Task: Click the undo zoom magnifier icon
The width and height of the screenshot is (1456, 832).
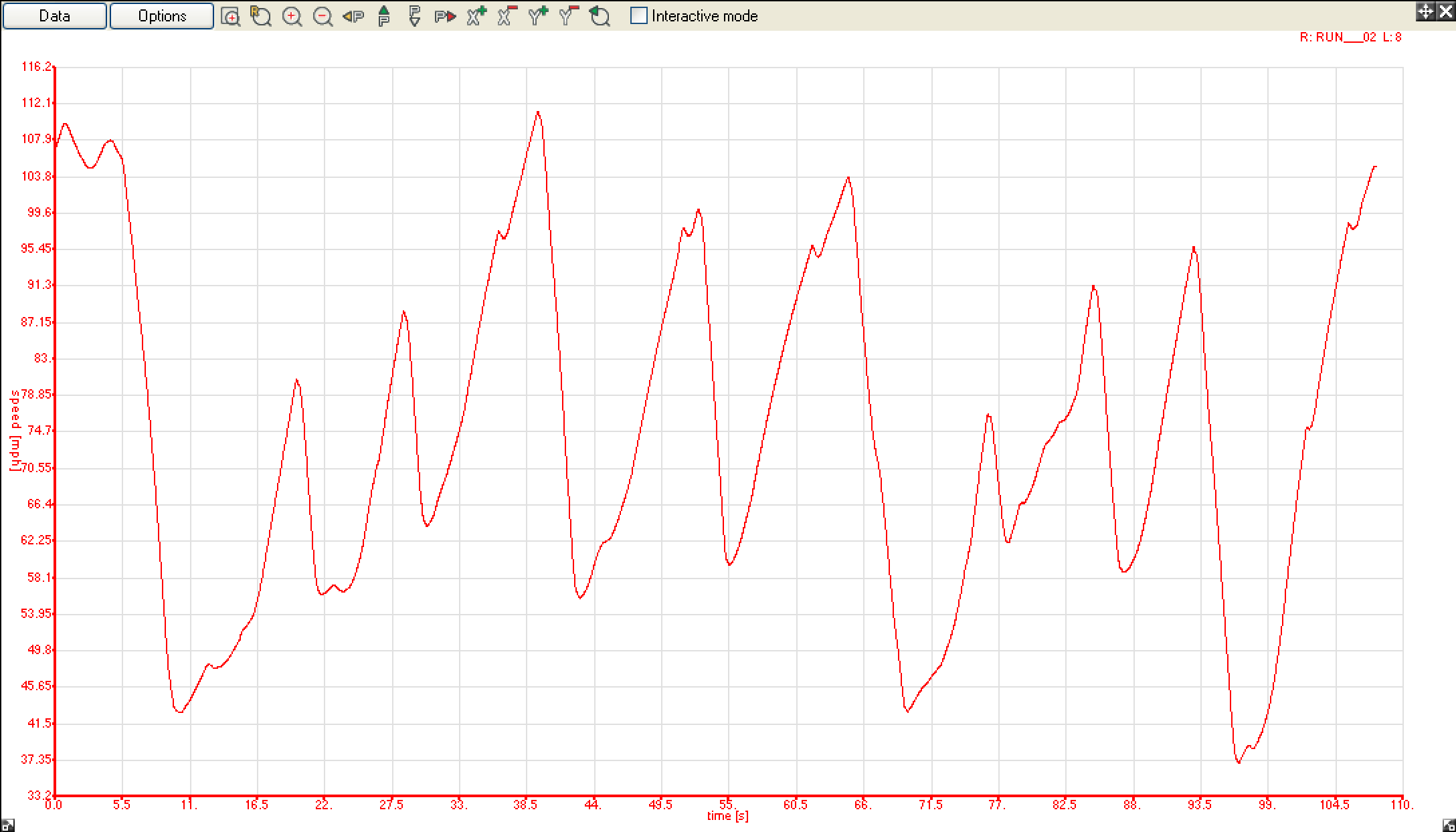Action: [600, 16]
